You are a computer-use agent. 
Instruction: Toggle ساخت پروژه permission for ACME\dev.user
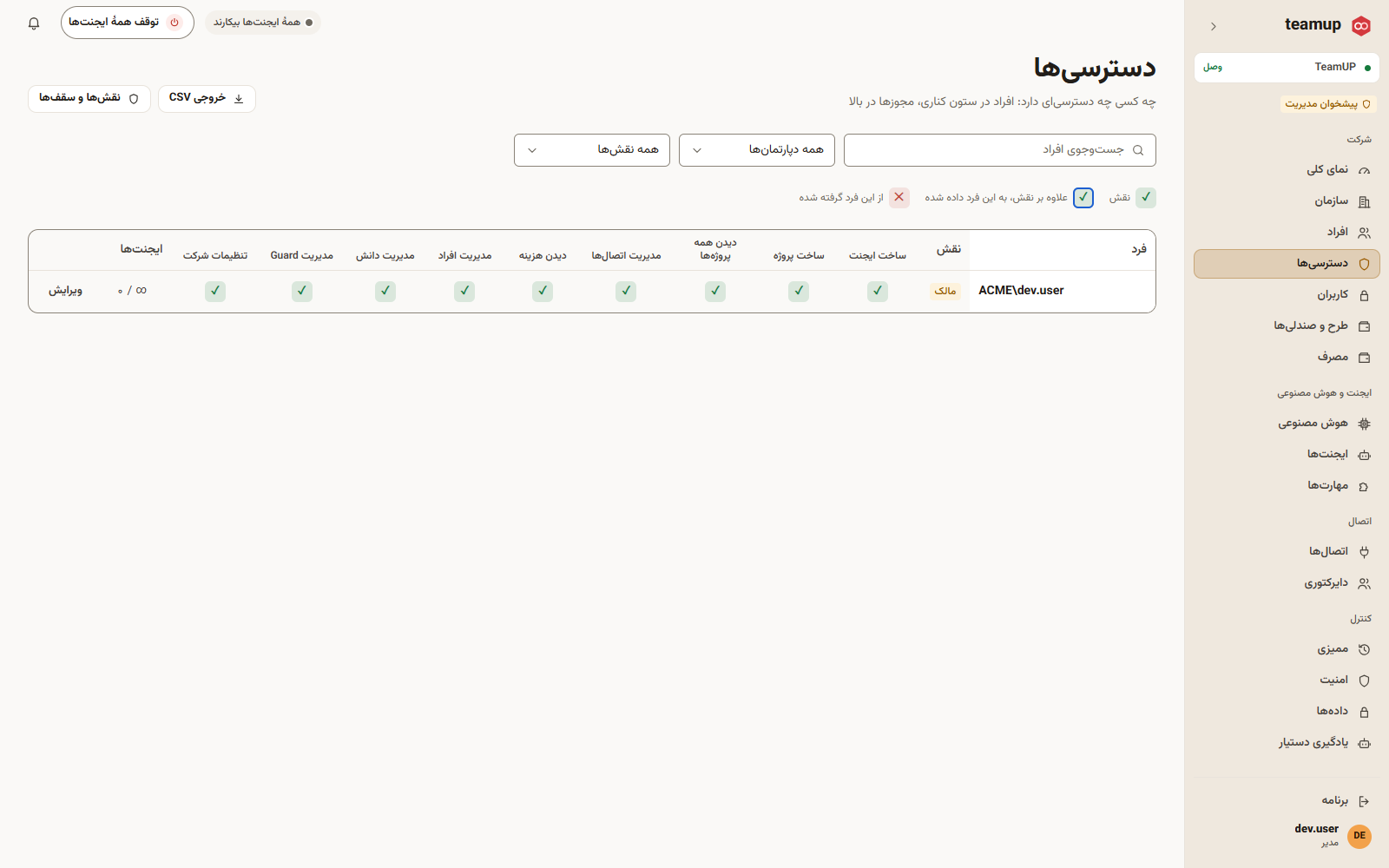pyautogui.click(x=799, y=291)
